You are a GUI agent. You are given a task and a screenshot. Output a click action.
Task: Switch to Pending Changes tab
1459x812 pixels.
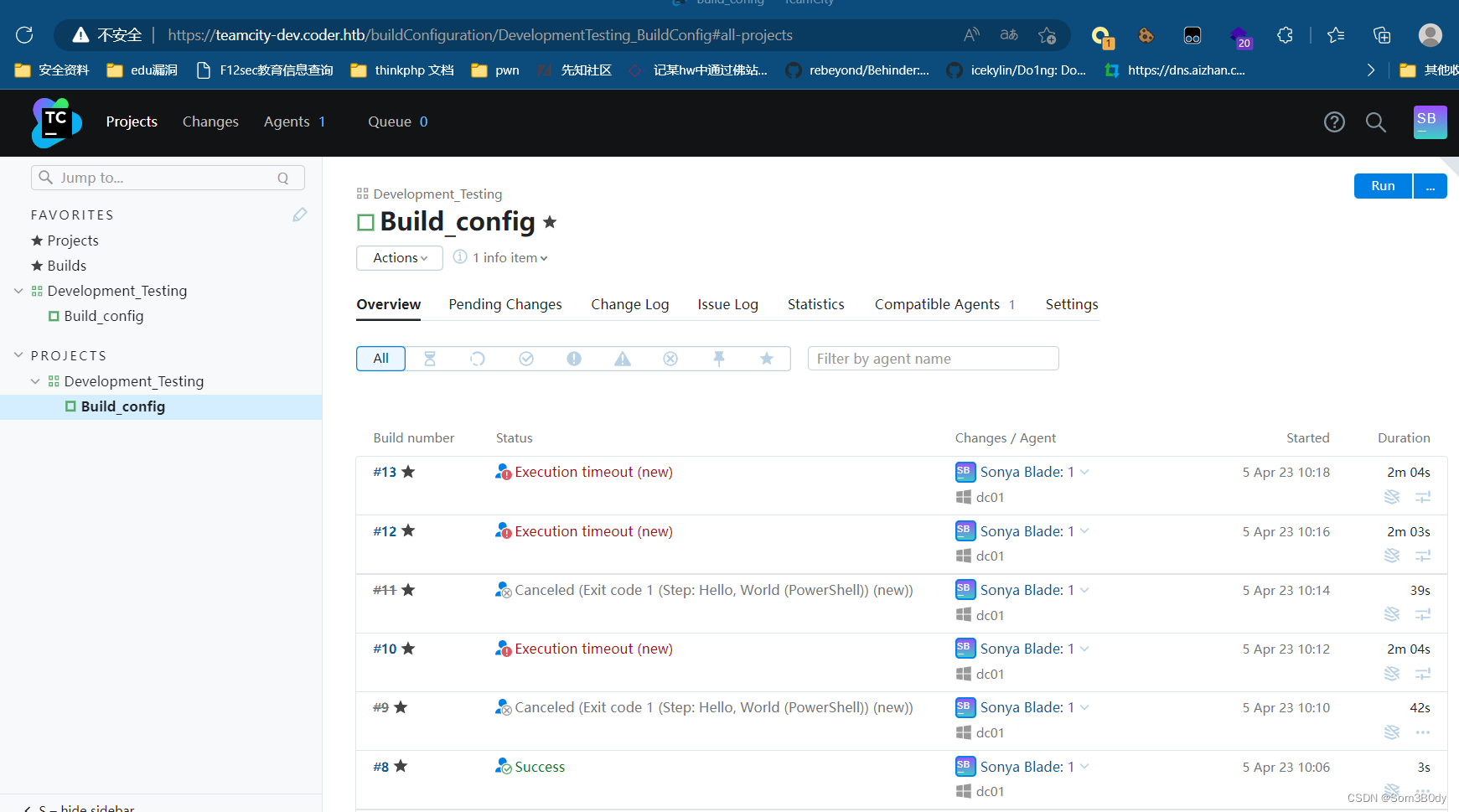point(505,304)
